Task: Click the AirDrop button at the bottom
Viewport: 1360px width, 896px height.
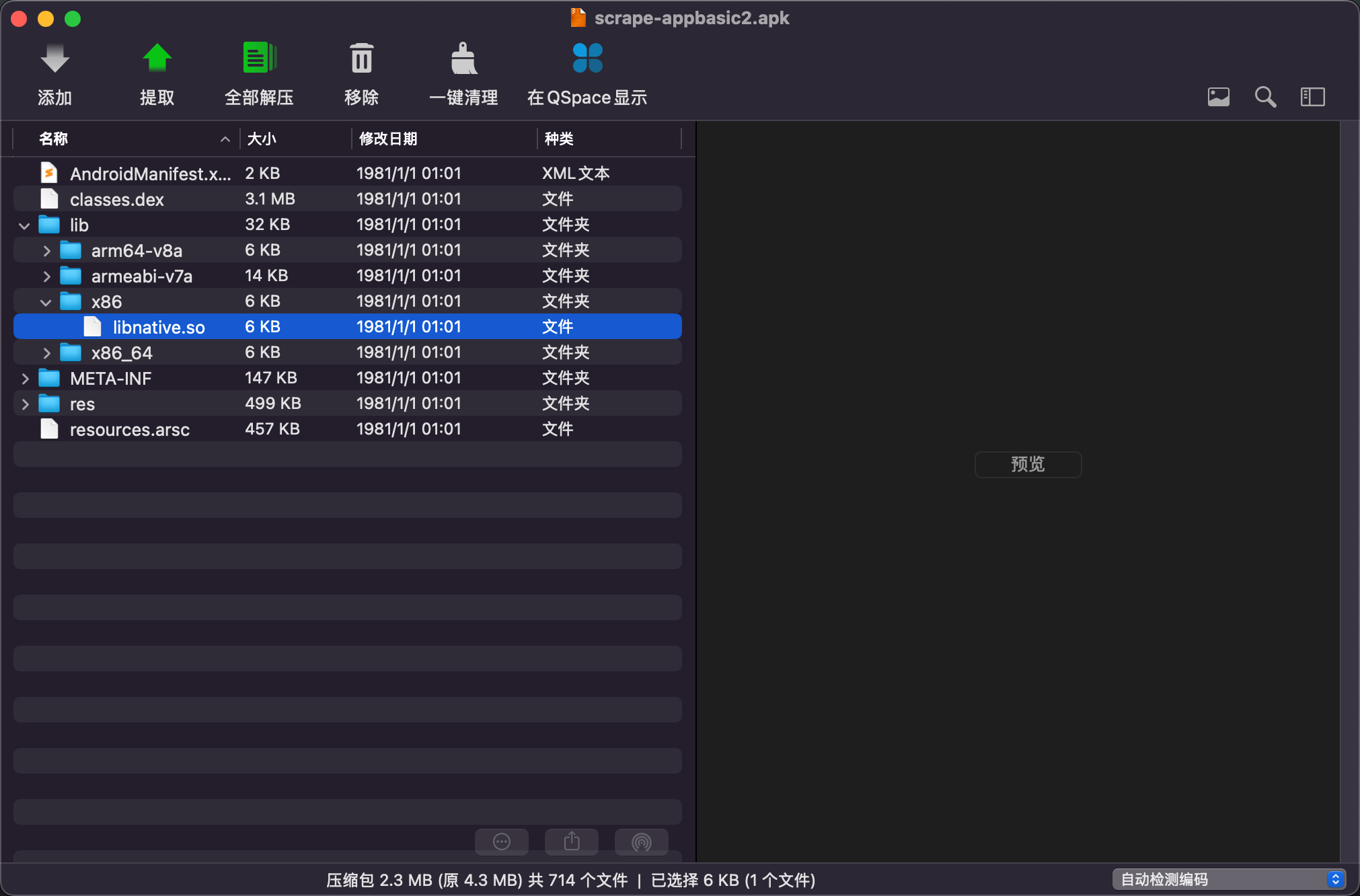Action: point(642,842)
